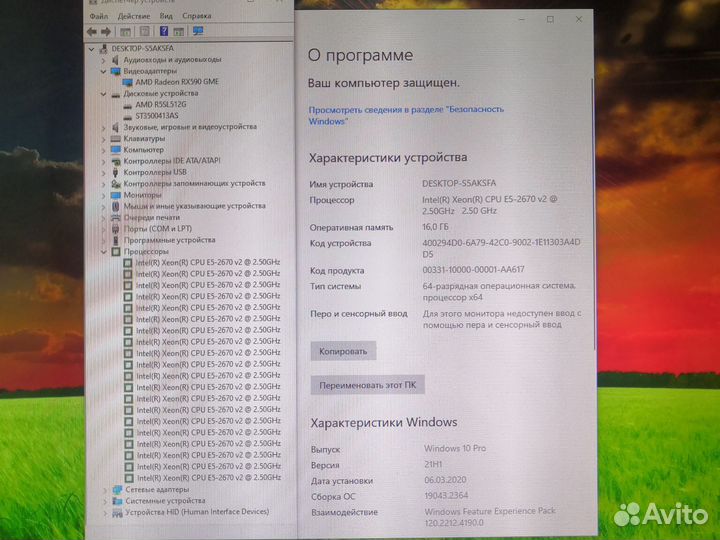Viewport: 720px width, 540px height.
Task: Expand the Контроллеры USB category
Action: point(104,173)
